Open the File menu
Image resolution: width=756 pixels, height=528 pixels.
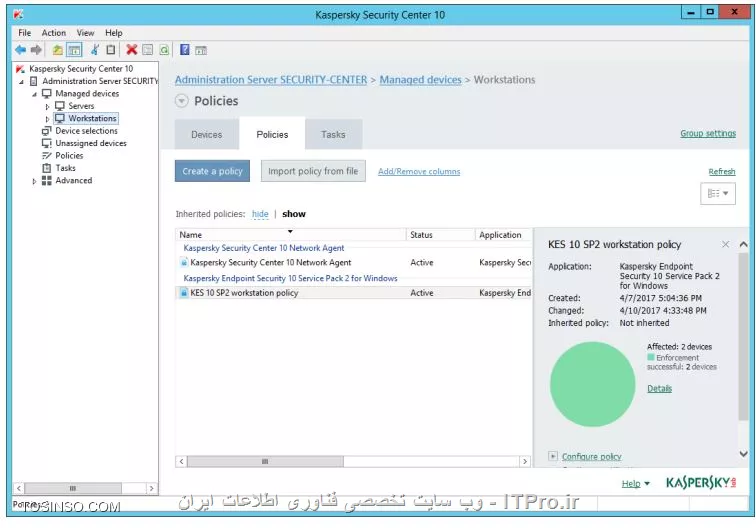25,33
